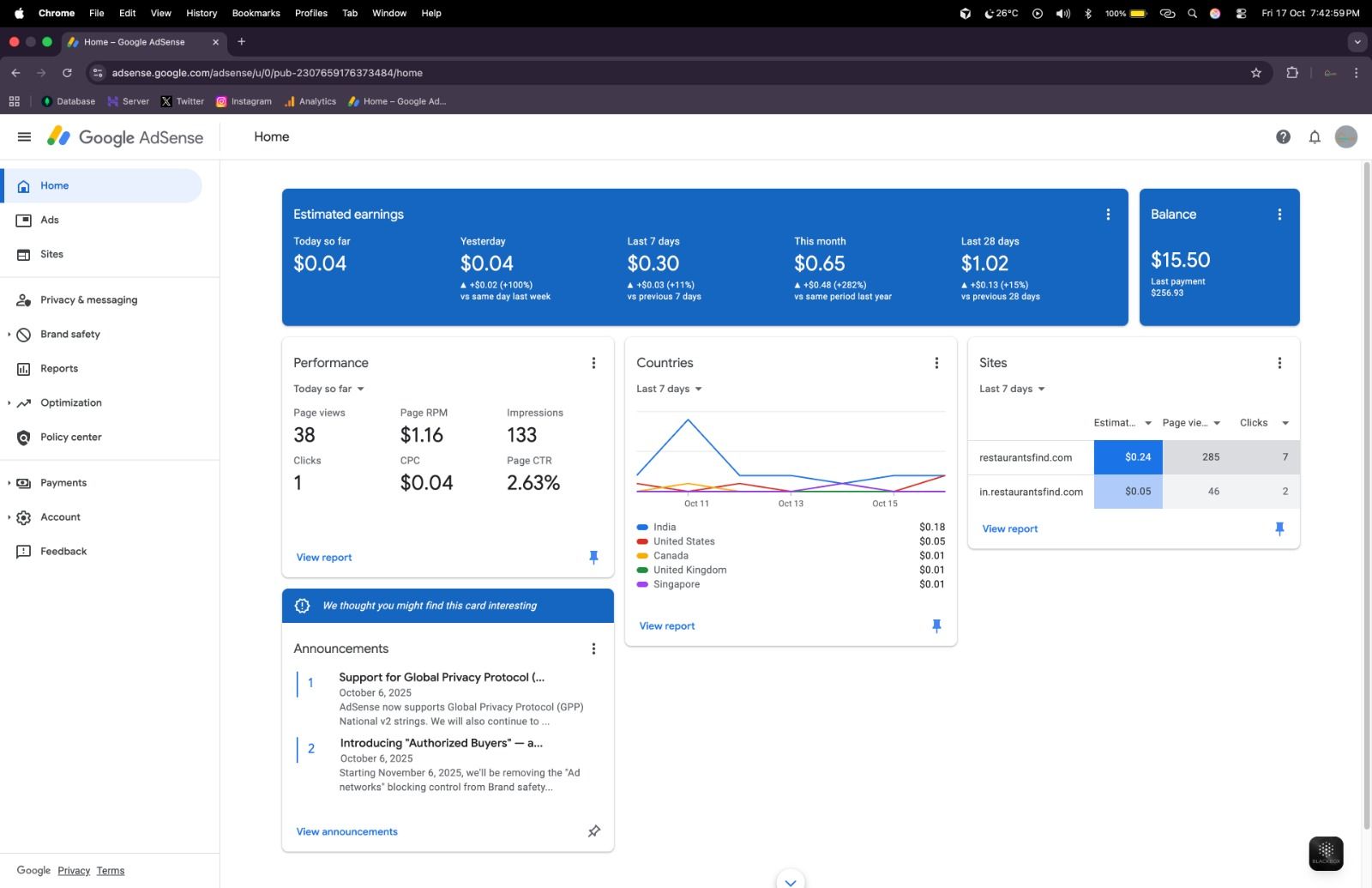The image size is (1372, 888).
Task: Unpin the Sites card
Action: (x=1279, y=529)
